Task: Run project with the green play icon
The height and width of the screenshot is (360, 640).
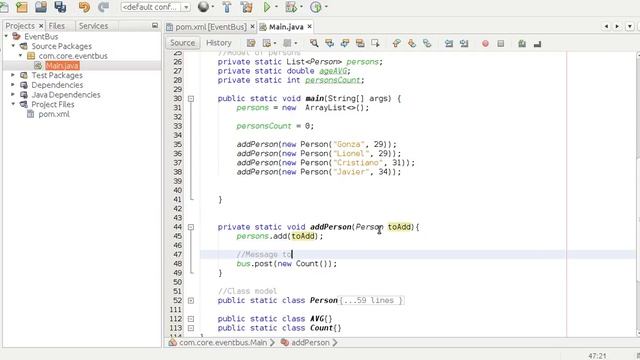Action: (267, 7)
